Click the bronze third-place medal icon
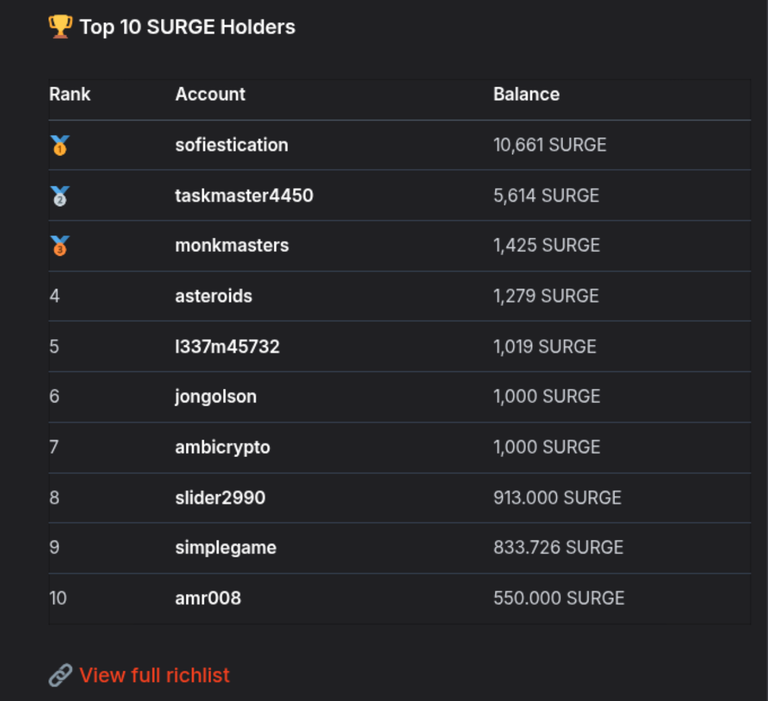This screenshot has height=701, width=768. click(60, 246)
